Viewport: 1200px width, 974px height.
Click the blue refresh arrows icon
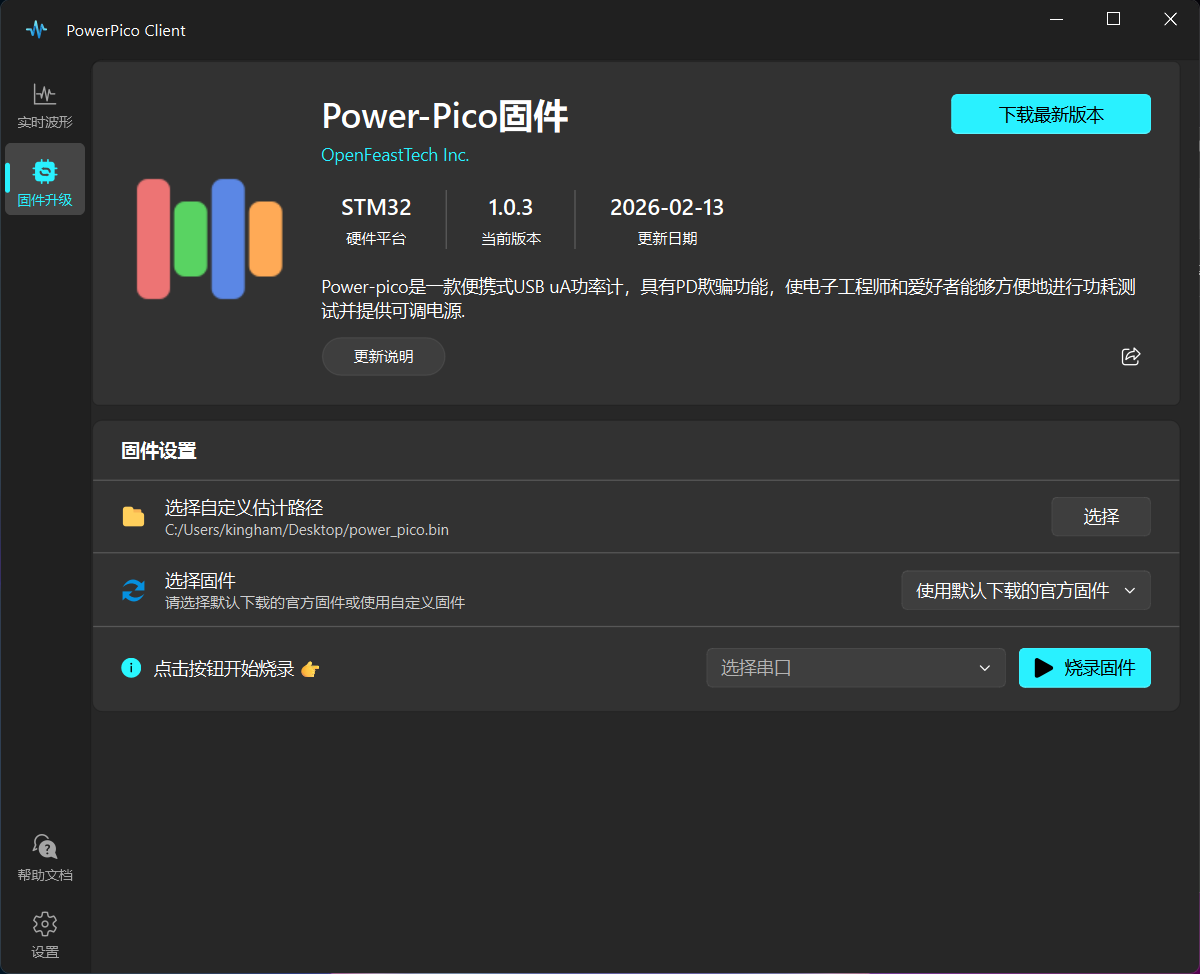(x=133, y=590)
